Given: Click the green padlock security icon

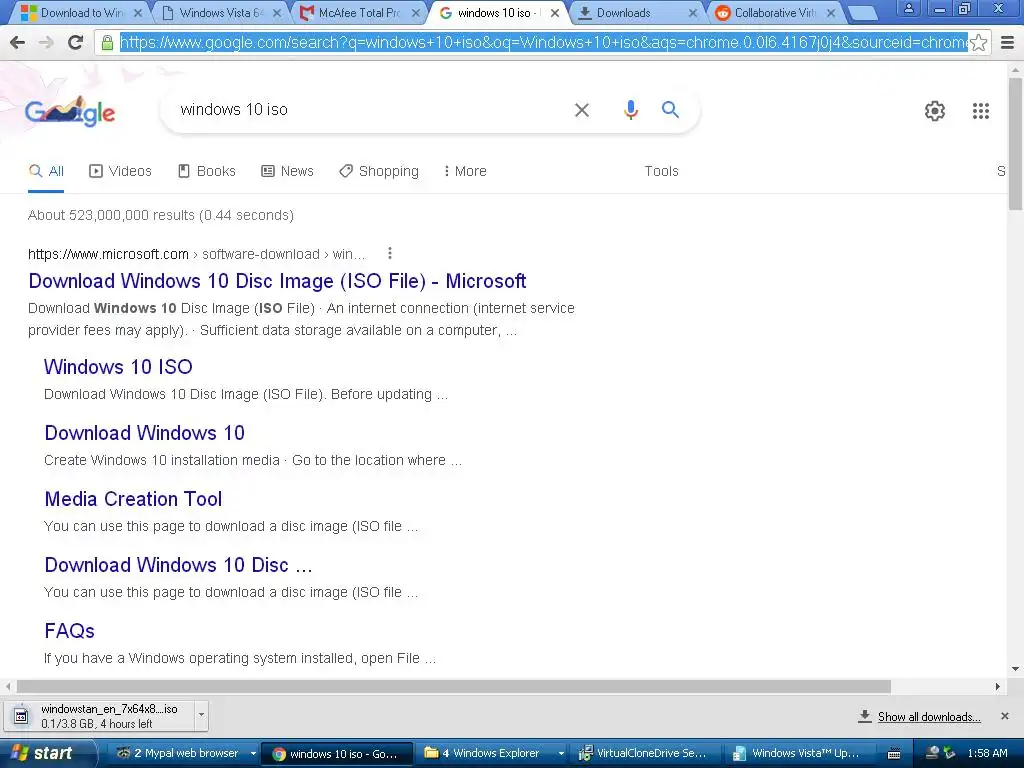Looking at the screenshot, I should (107, 42).
